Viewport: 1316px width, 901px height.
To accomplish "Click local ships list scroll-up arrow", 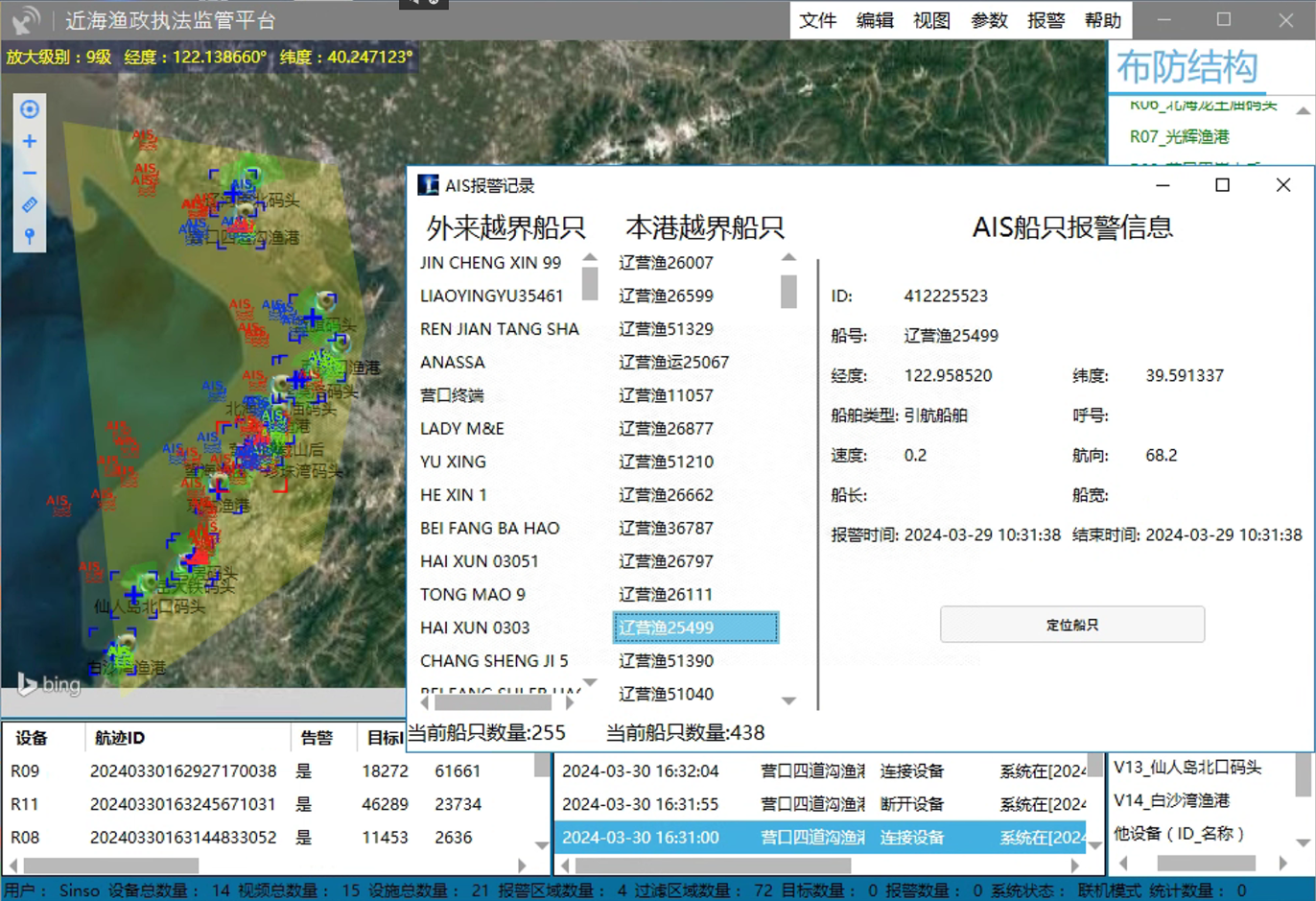I will (788, 258).
